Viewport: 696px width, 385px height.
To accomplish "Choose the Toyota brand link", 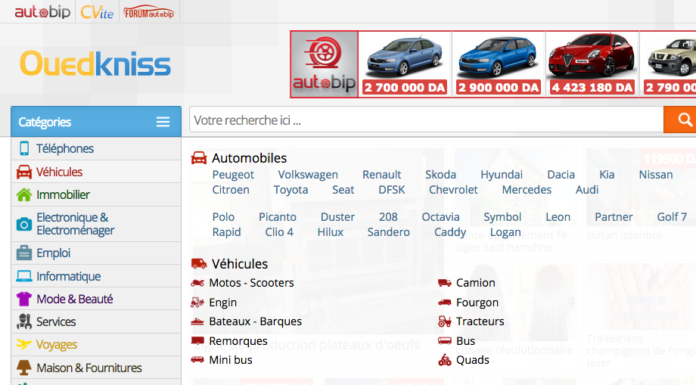I will (x=291, y=190).
